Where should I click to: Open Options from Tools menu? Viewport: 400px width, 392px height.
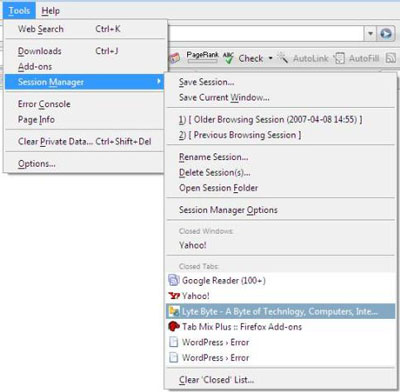[x=85, y=164]
